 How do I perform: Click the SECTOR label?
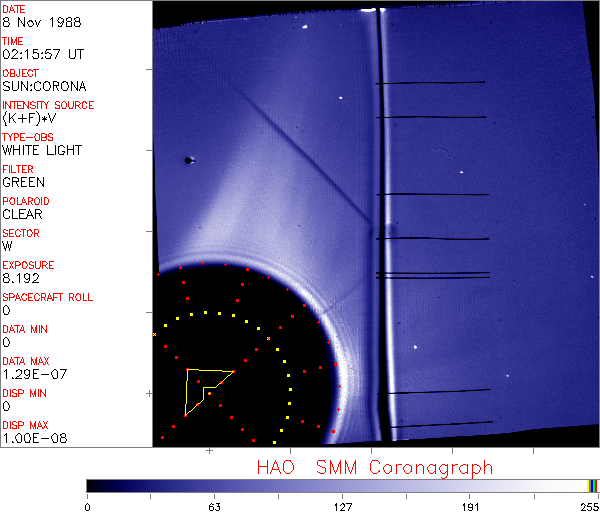21,233
